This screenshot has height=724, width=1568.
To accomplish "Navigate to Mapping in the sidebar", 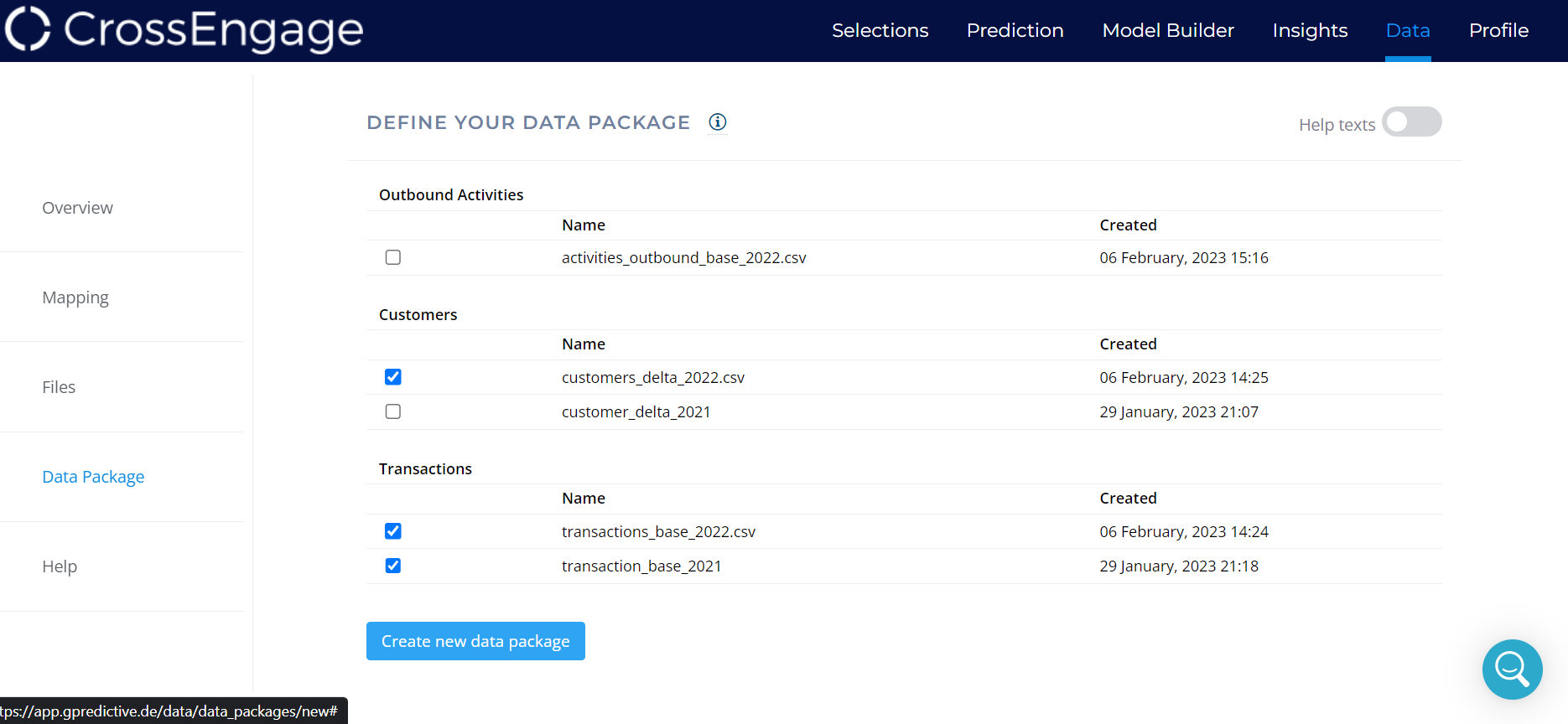I will (75, 297).
